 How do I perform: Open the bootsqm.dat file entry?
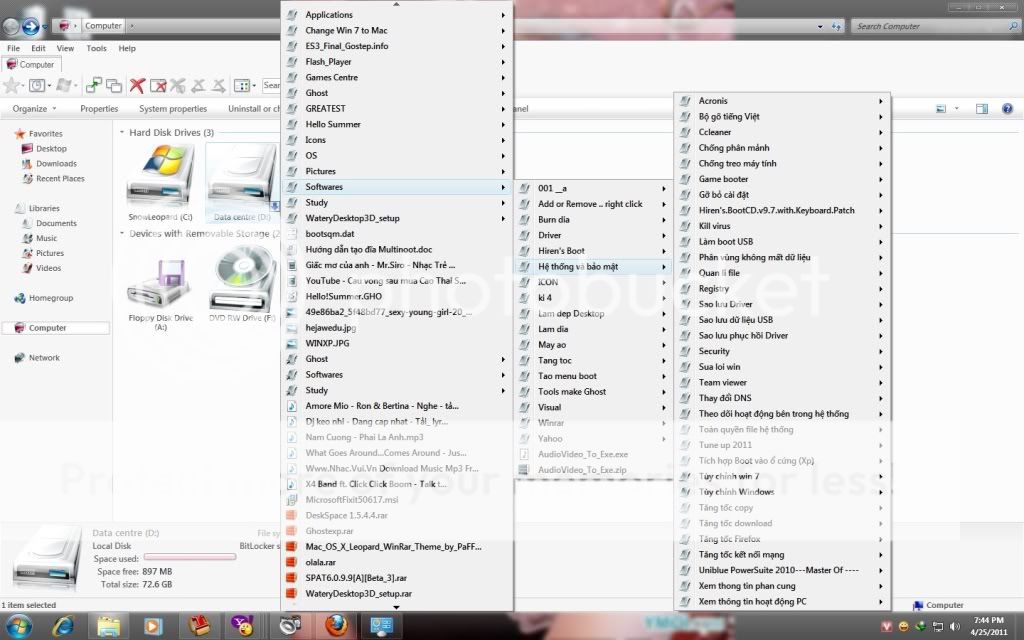point(398,234)
